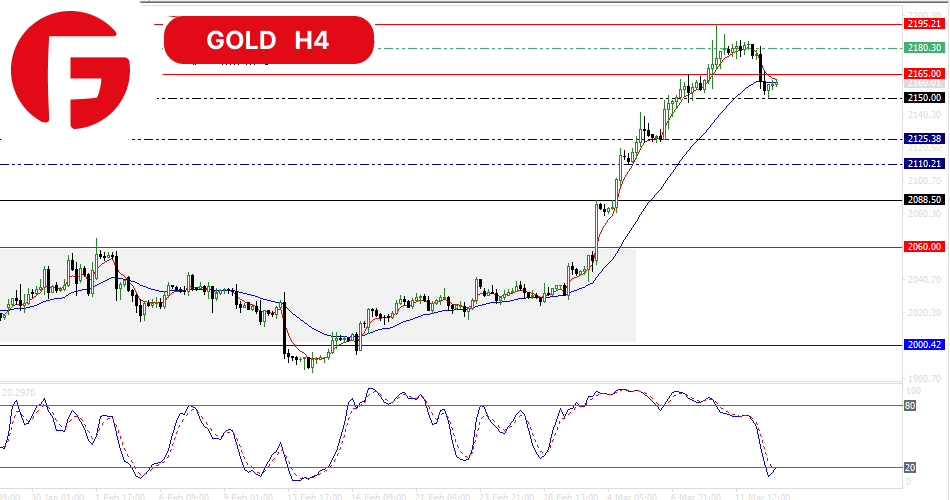Click the stochastic 20 oversold level label
Image resolution: width=950 pixels, height=500 pixels.
911,467
